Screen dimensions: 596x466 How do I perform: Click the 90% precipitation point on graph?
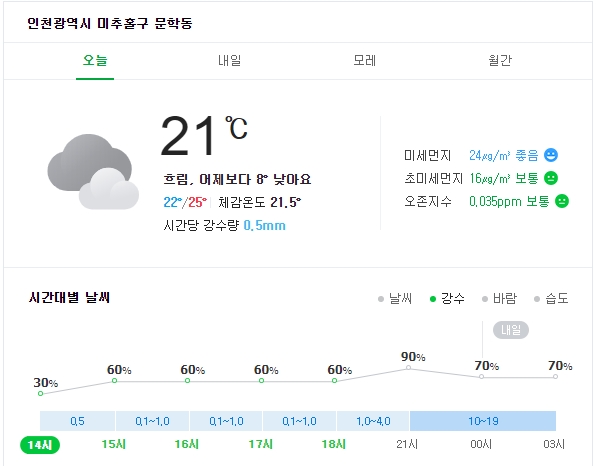click(x=408, y=367)
